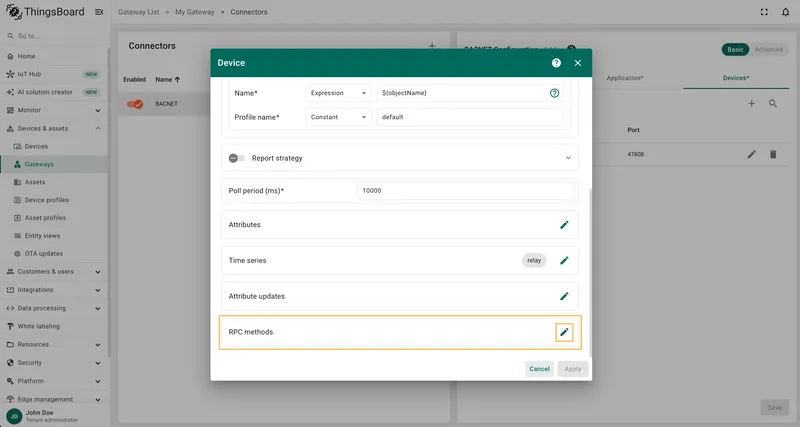Toggle the Report strategy switch
Screen dimensions: 800x427
point(236,158)
